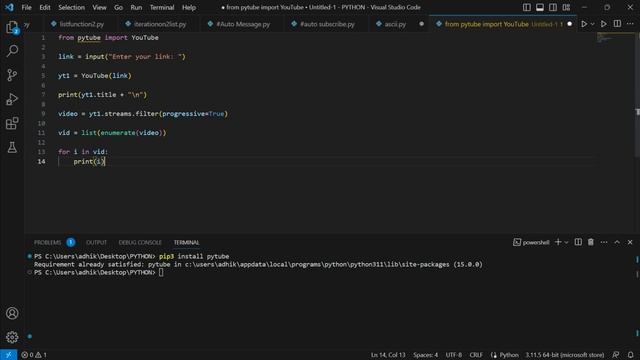640x360 pixels.
Task: Toggle secondary side bar layout icon
Action: 553,7
